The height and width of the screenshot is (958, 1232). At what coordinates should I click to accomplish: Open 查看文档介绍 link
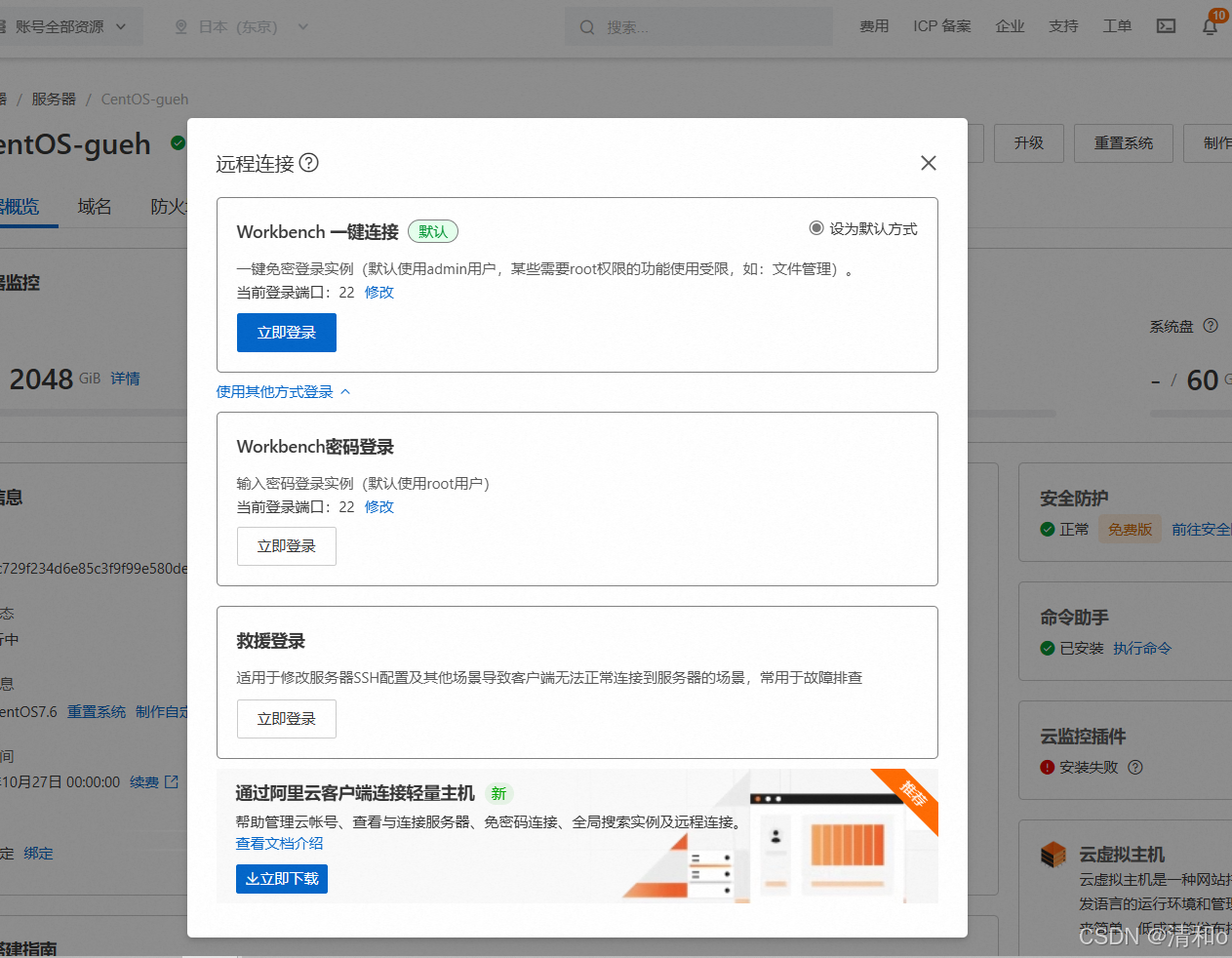coord(279,844)
